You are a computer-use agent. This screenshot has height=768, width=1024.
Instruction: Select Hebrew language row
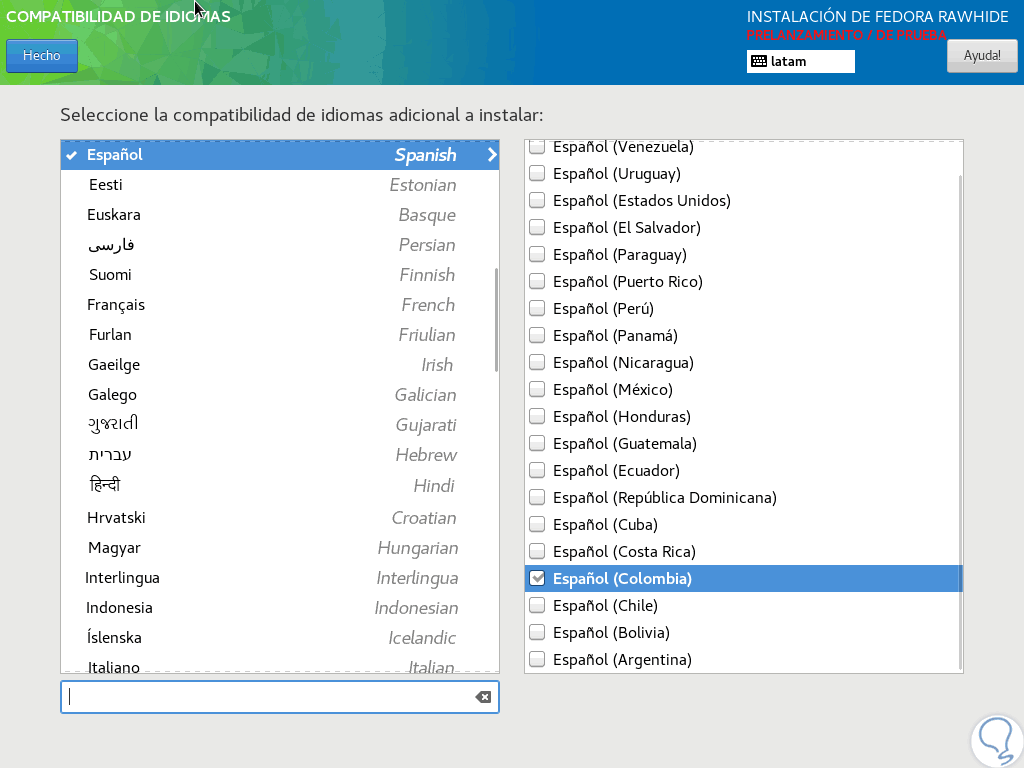click(280, 455)
